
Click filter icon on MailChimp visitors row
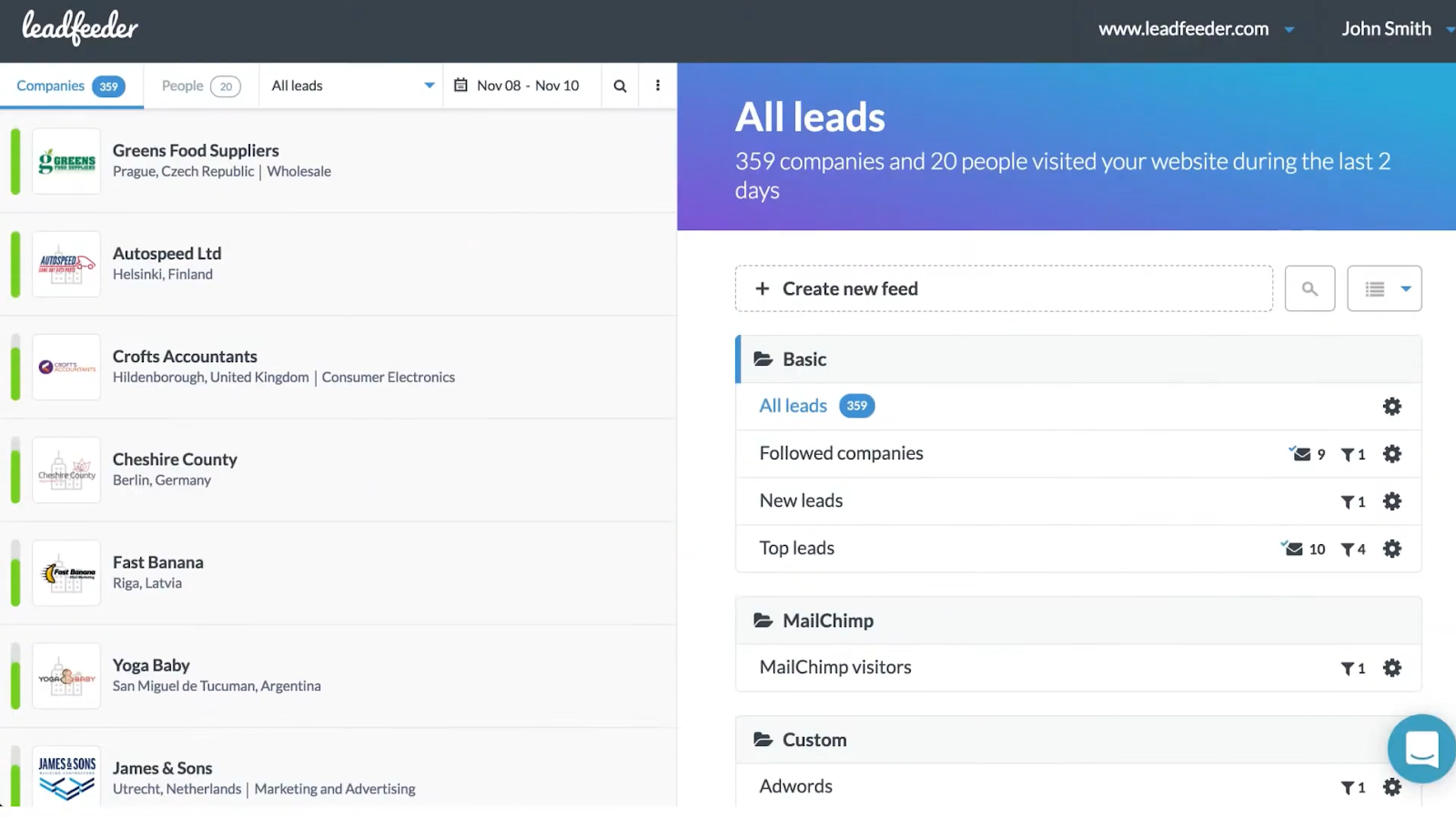tap(1348, 669)
